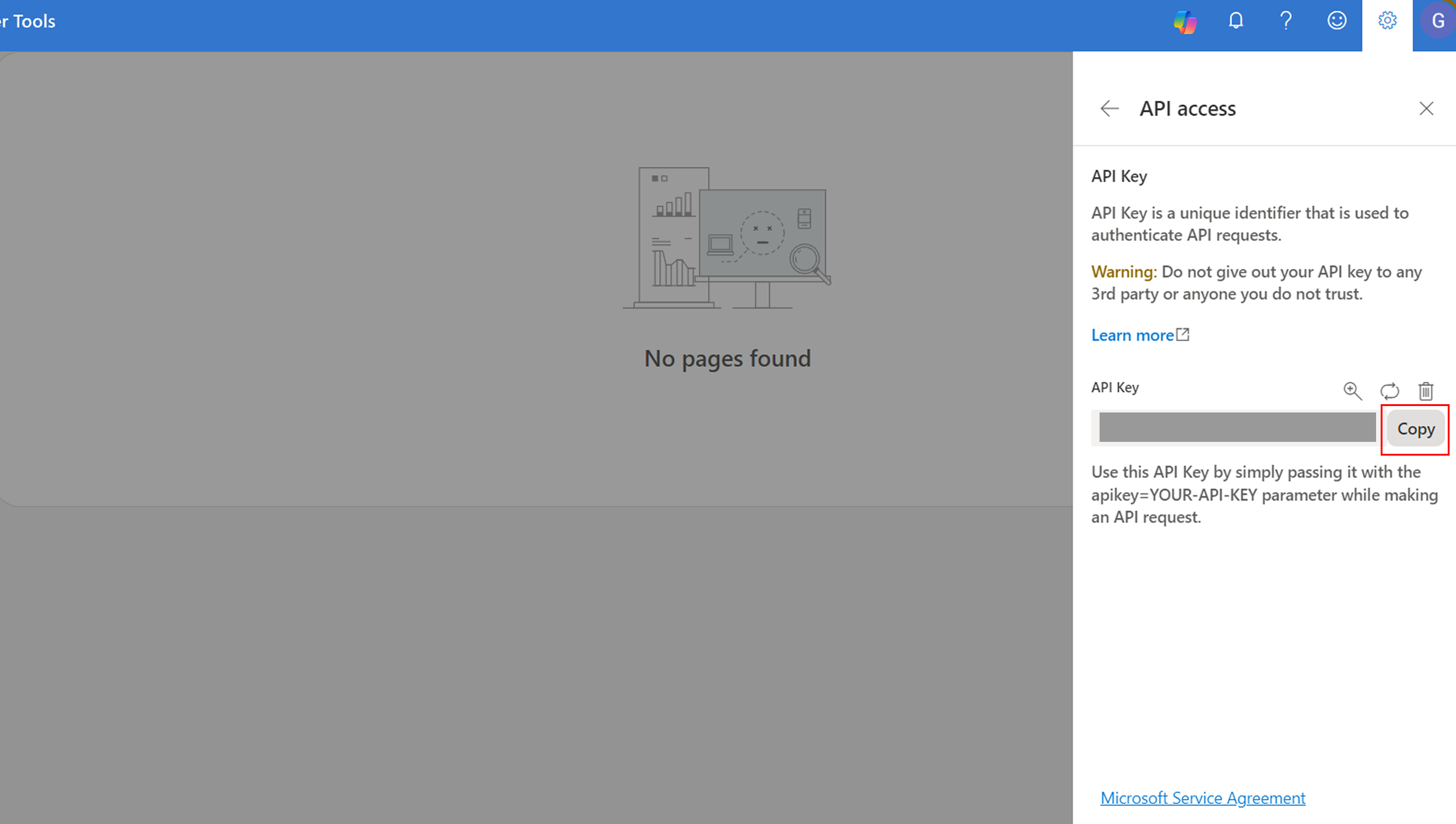Viewport: 1456px width, 824px height.
Task: Close the API access panel
Action: pyautogui.click(x=1426, y=109)
